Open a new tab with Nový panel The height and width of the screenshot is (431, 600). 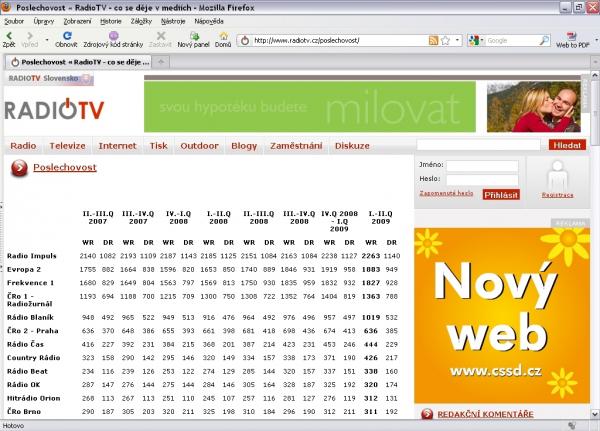coord(194,36)
